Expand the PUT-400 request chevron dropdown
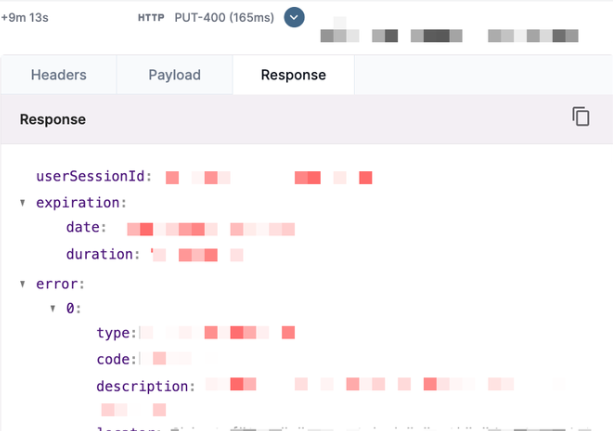 (294, 17)
